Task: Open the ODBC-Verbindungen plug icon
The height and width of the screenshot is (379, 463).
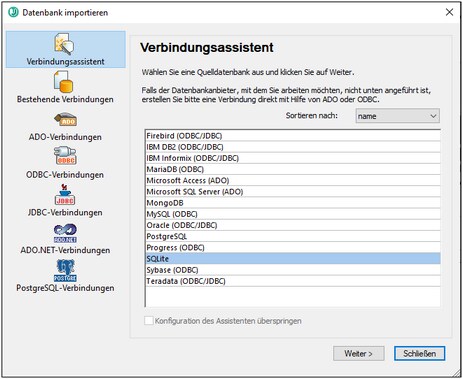Action: (65, 156)
